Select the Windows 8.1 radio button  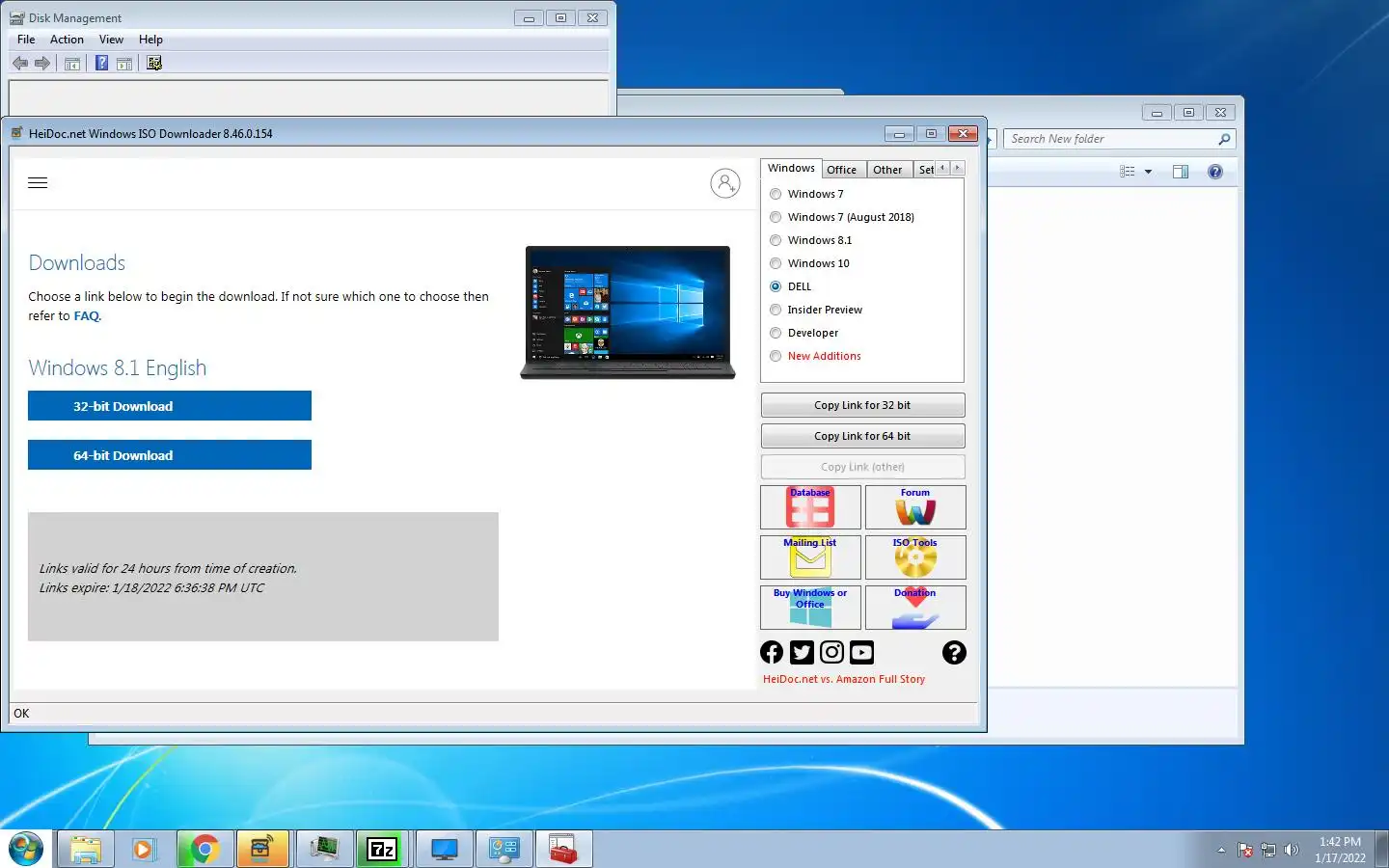click(x=776, y=240)
